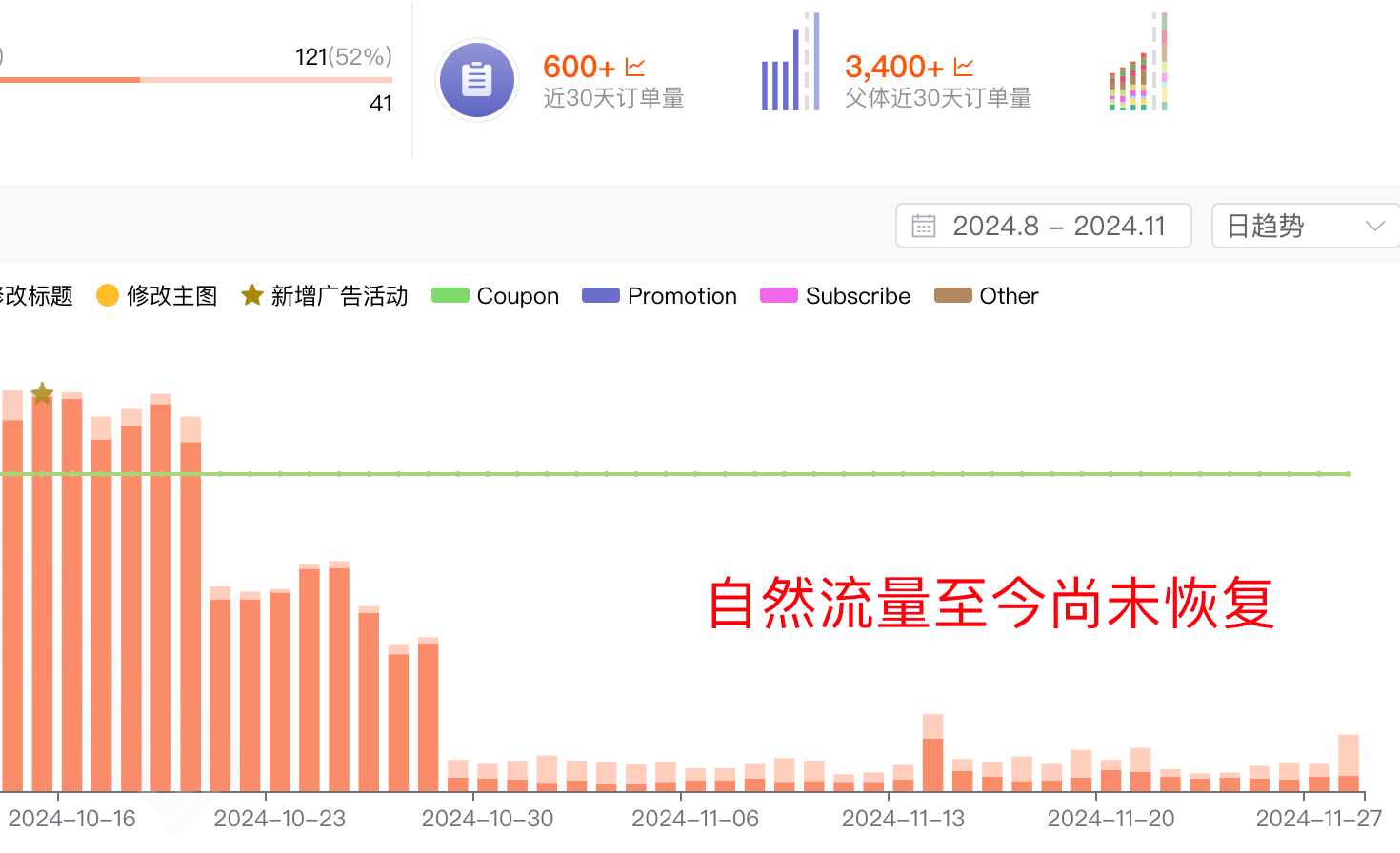Toggle the 新增广告活动 star legend

(x=325, y=296)
